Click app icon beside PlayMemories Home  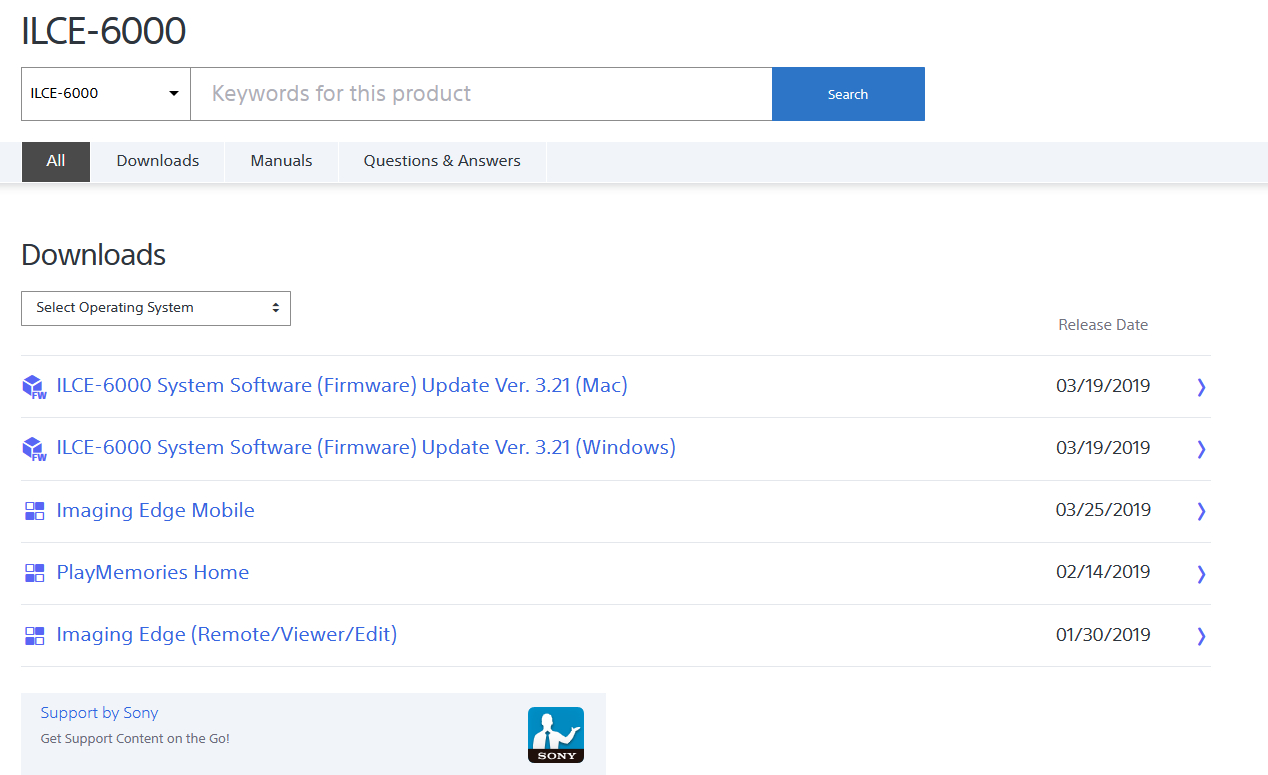(34, 573)
